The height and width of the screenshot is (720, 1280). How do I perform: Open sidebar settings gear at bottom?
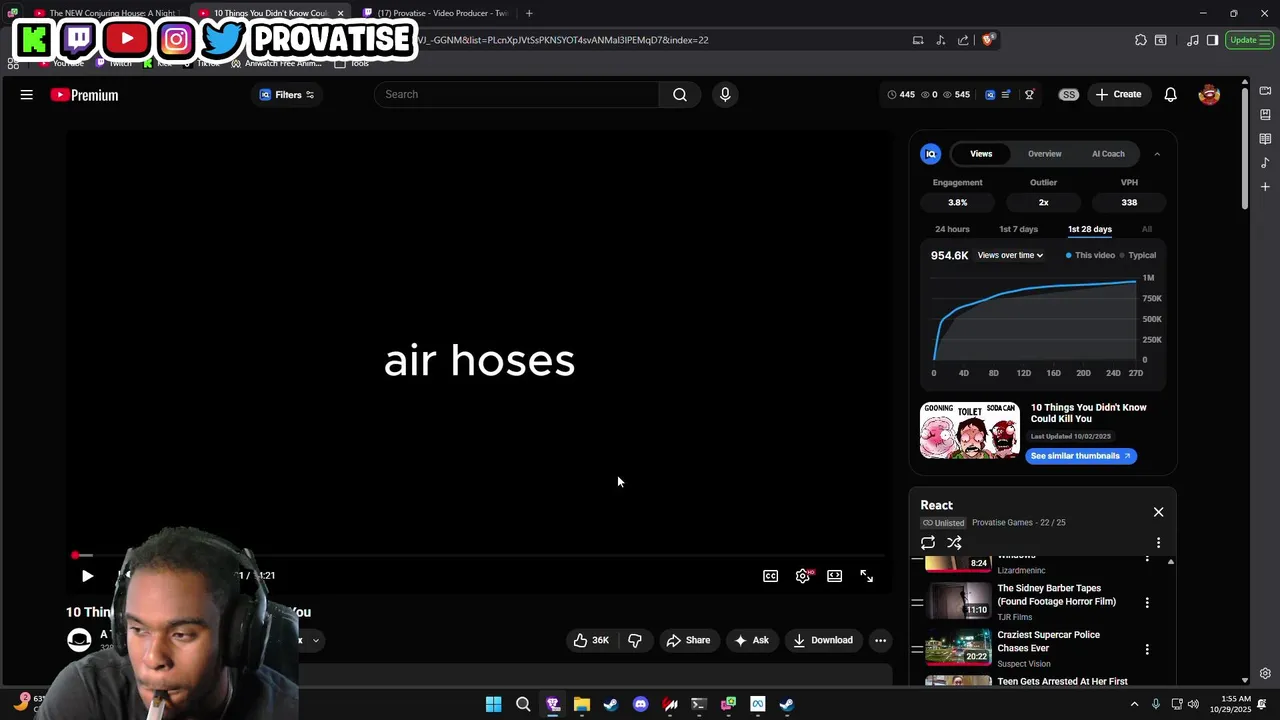point(1265,674)
